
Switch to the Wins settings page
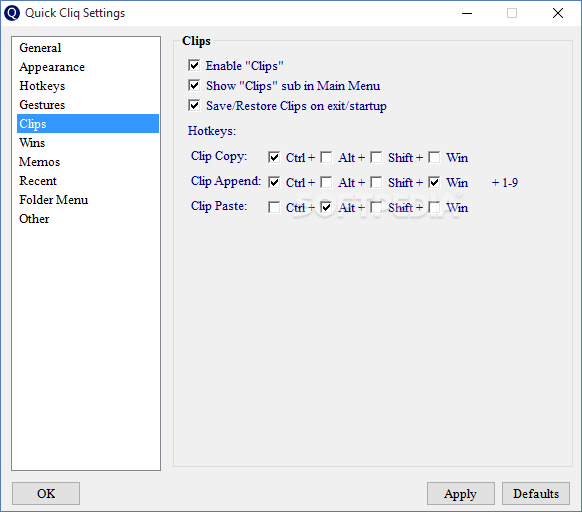pos(88,143)
